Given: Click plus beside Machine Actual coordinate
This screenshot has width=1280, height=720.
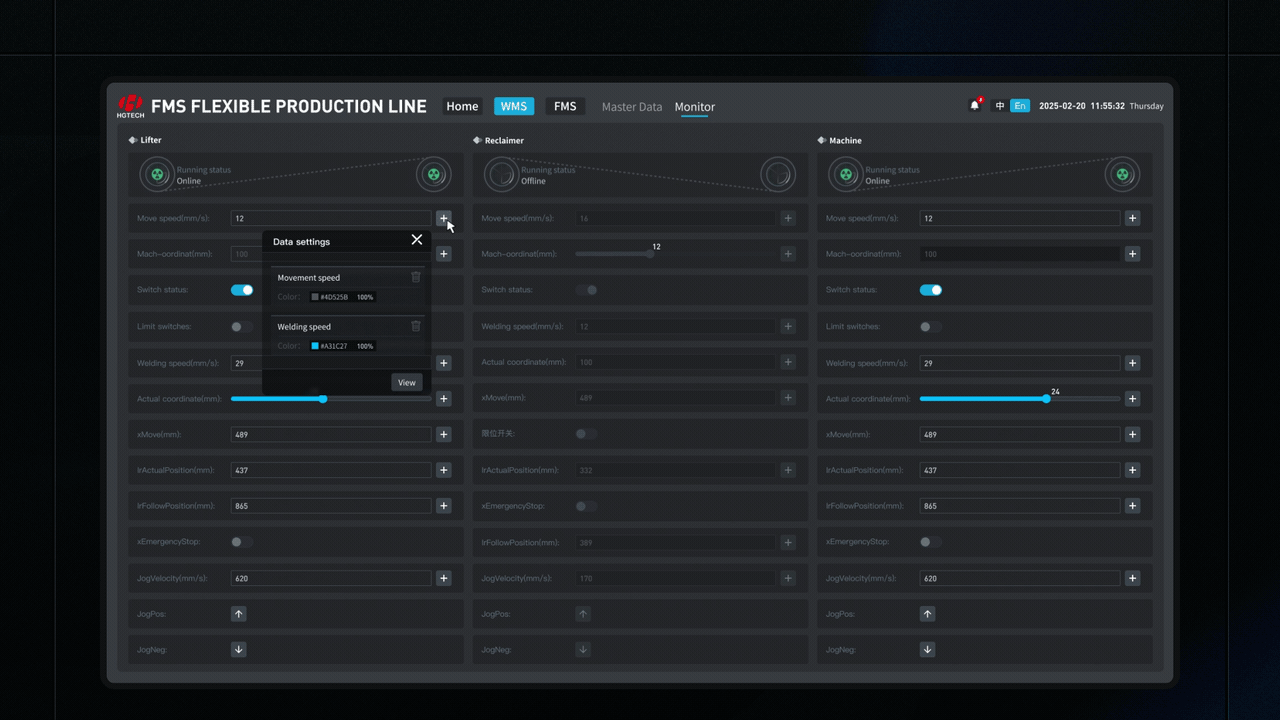Looking at the screenshot, I should click(x=1133, y=399).
